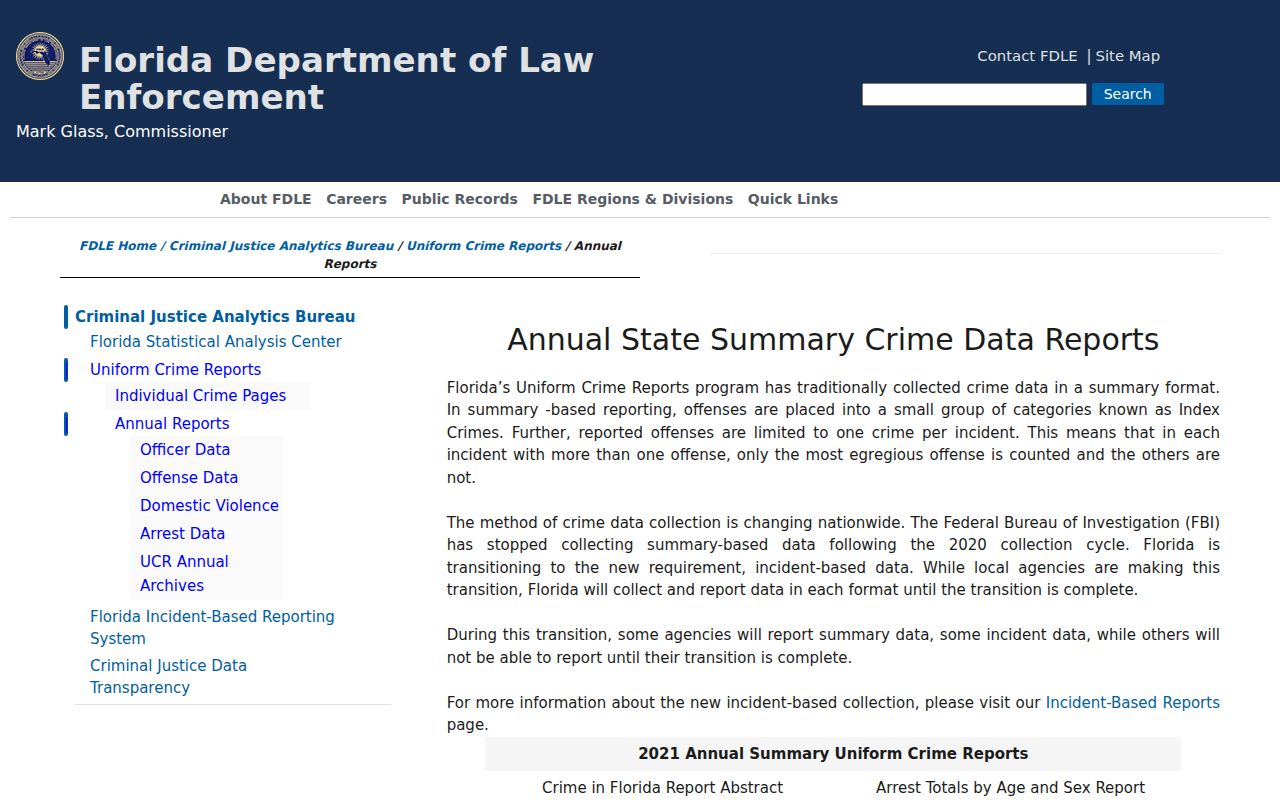Open Uniform Crime Reports breadcrumb link
The height and width of the screenshot is (800, 1280).
484,246
